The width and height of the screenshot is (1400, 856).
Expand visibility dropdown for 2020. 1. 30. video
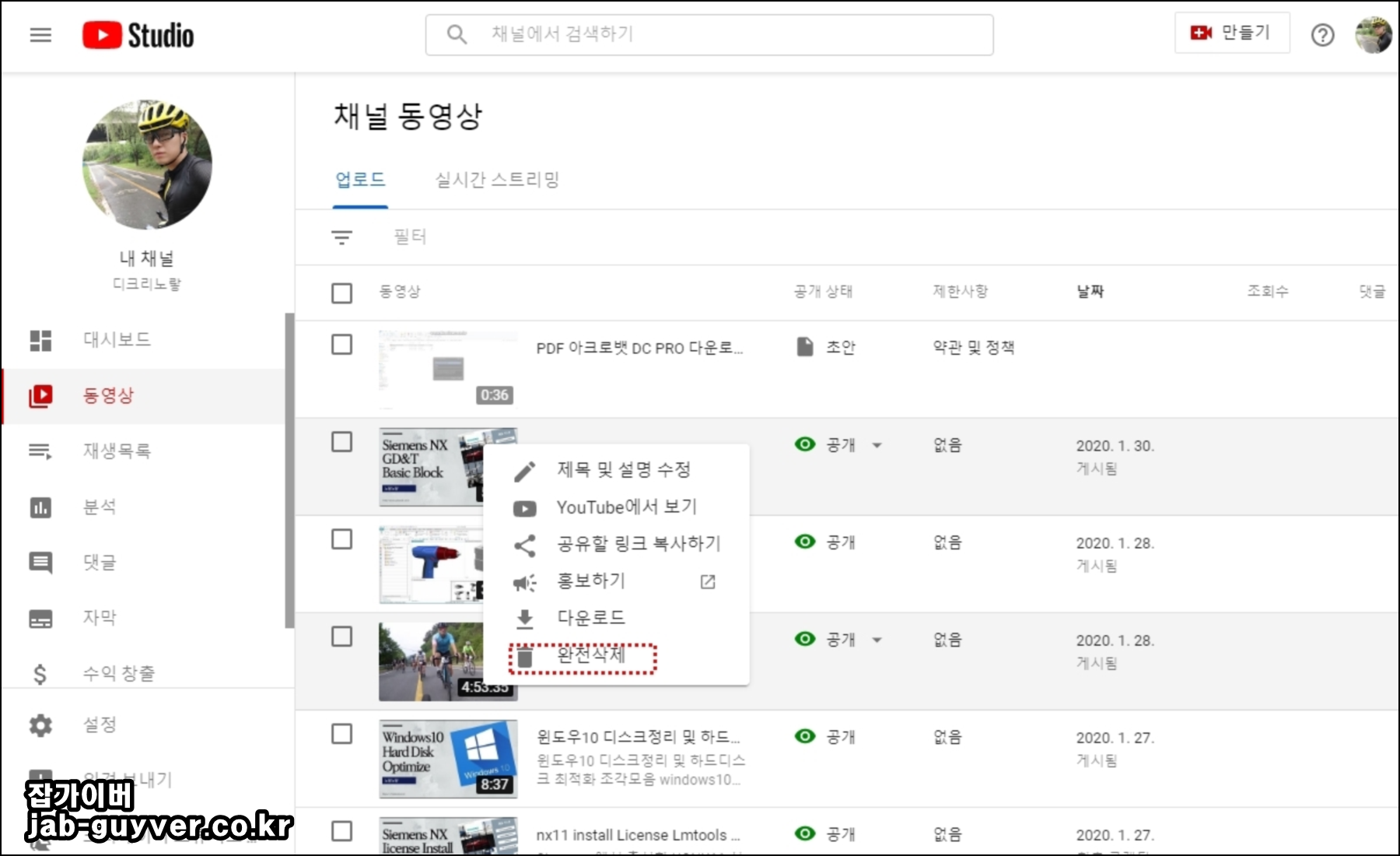pos(877,446)
